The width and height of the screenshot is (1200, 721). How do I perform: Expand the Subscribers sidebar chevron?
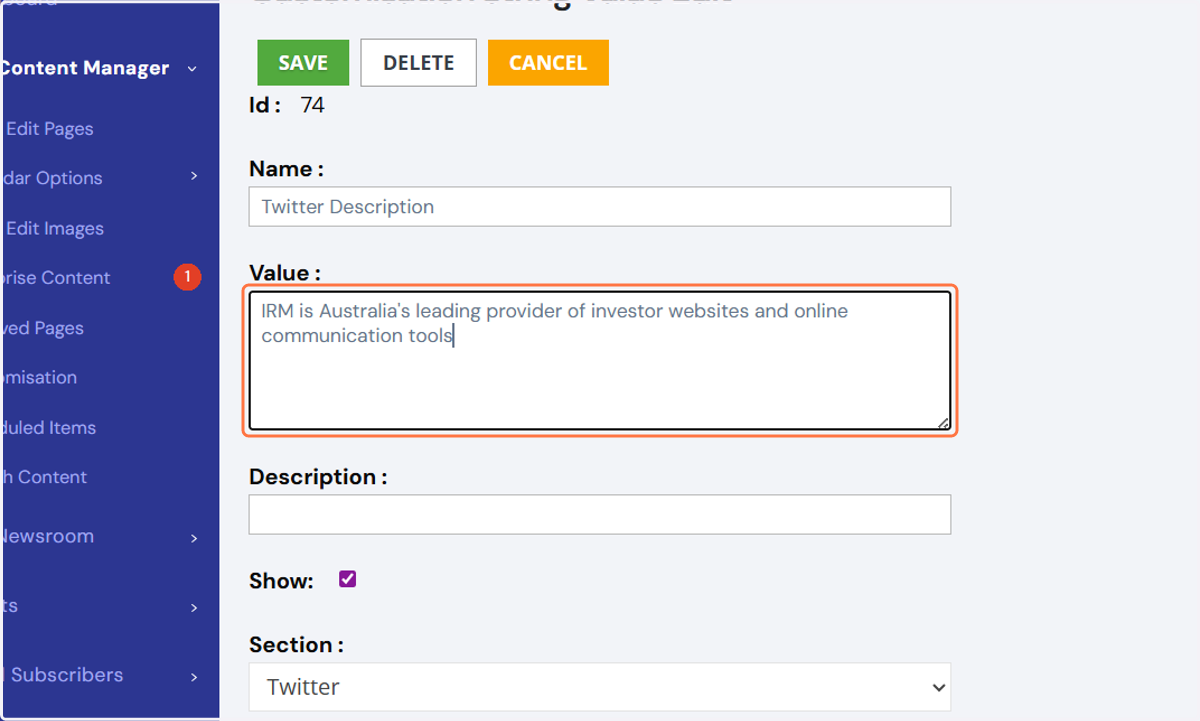[x=194, y=677]
